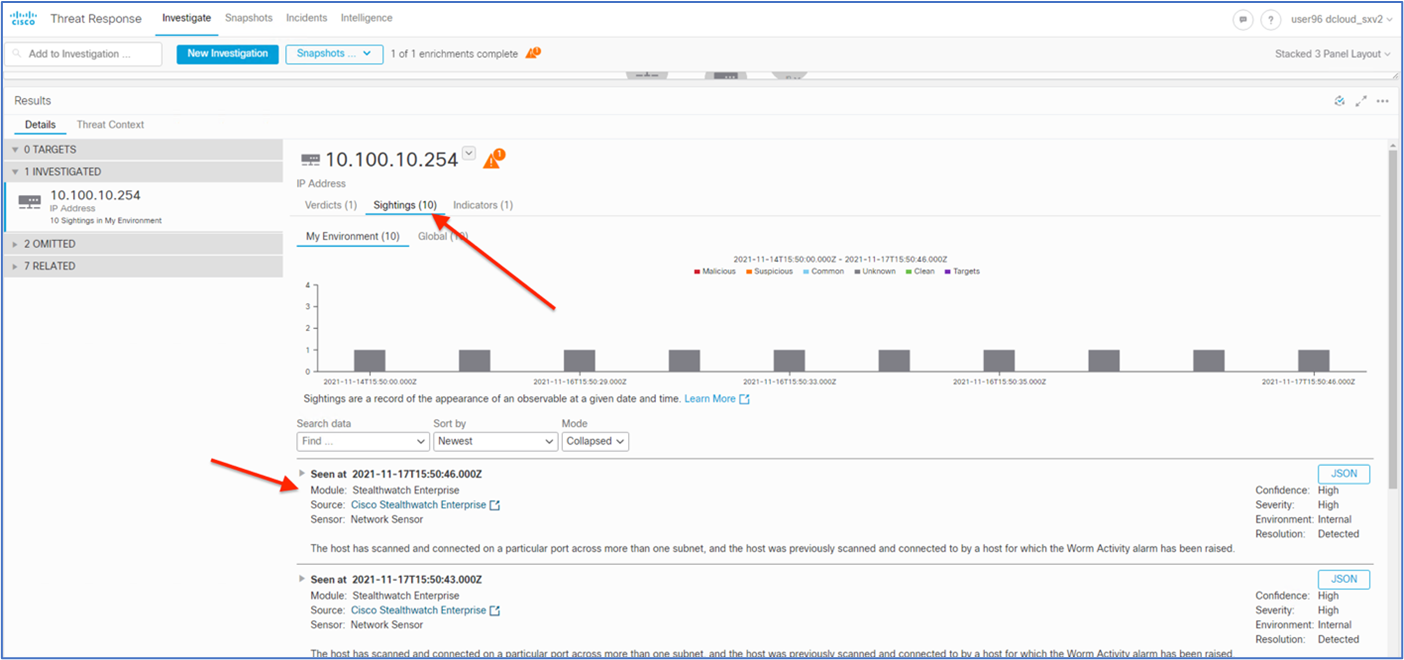
Task: Toggle the Unknown legend entry
Action: 875,271
